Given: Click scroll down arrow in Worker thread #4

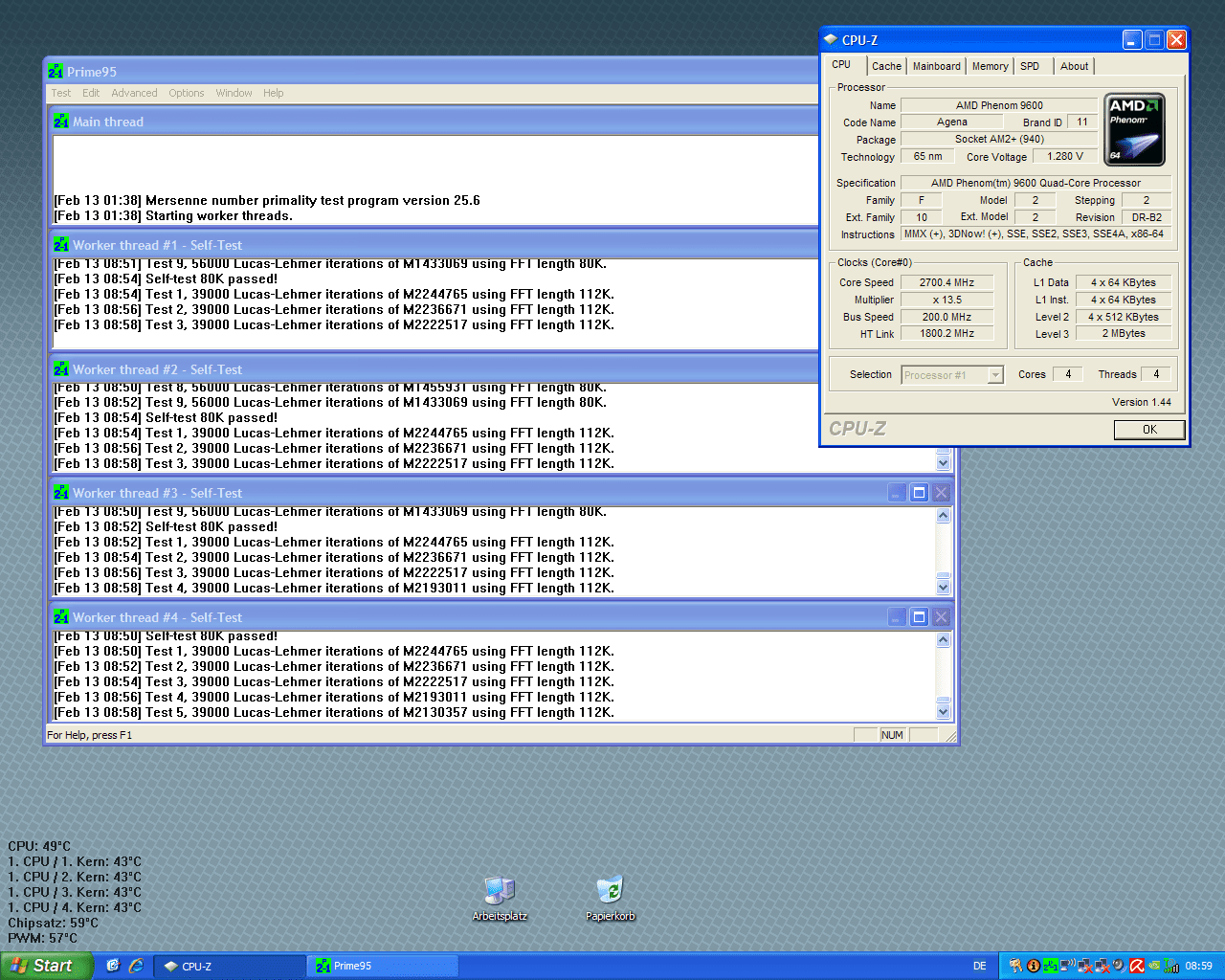Looking at the screenshot, I should point(943,711).
